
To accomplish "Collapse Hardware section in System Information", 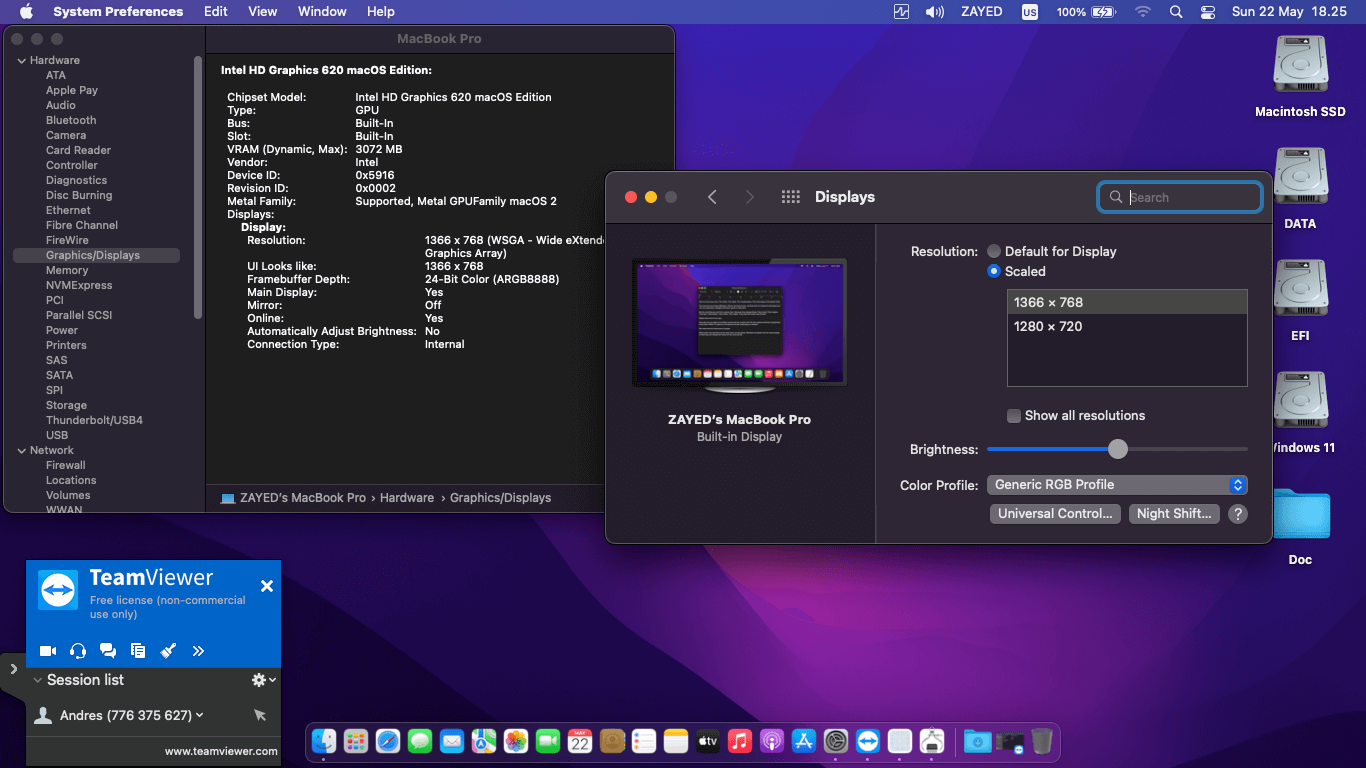I will click(x=22, y=60).
